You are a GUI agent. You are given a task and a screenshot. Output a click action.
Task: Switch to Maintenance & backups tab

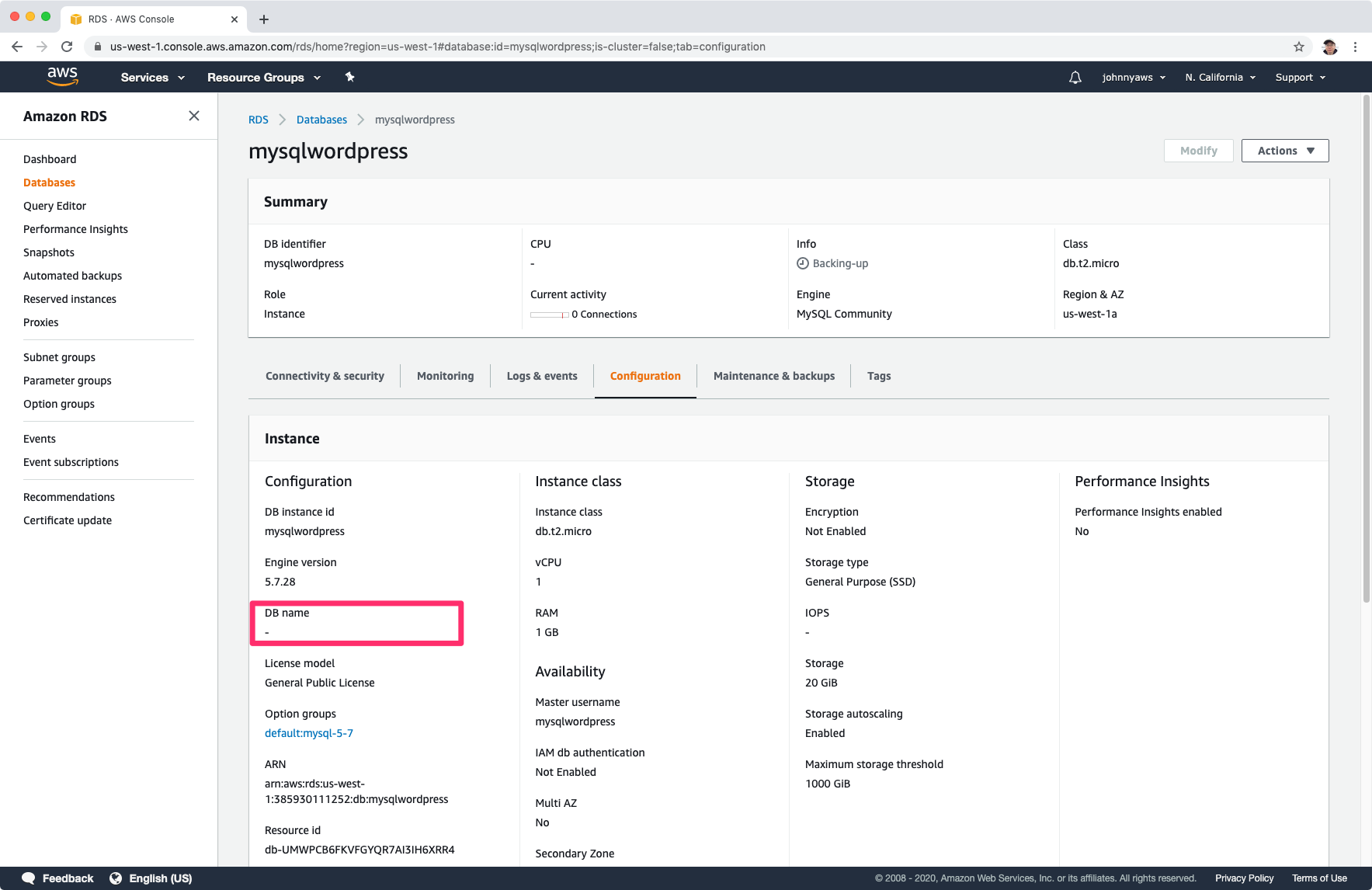pyautogui.click(x=774, y=376)
